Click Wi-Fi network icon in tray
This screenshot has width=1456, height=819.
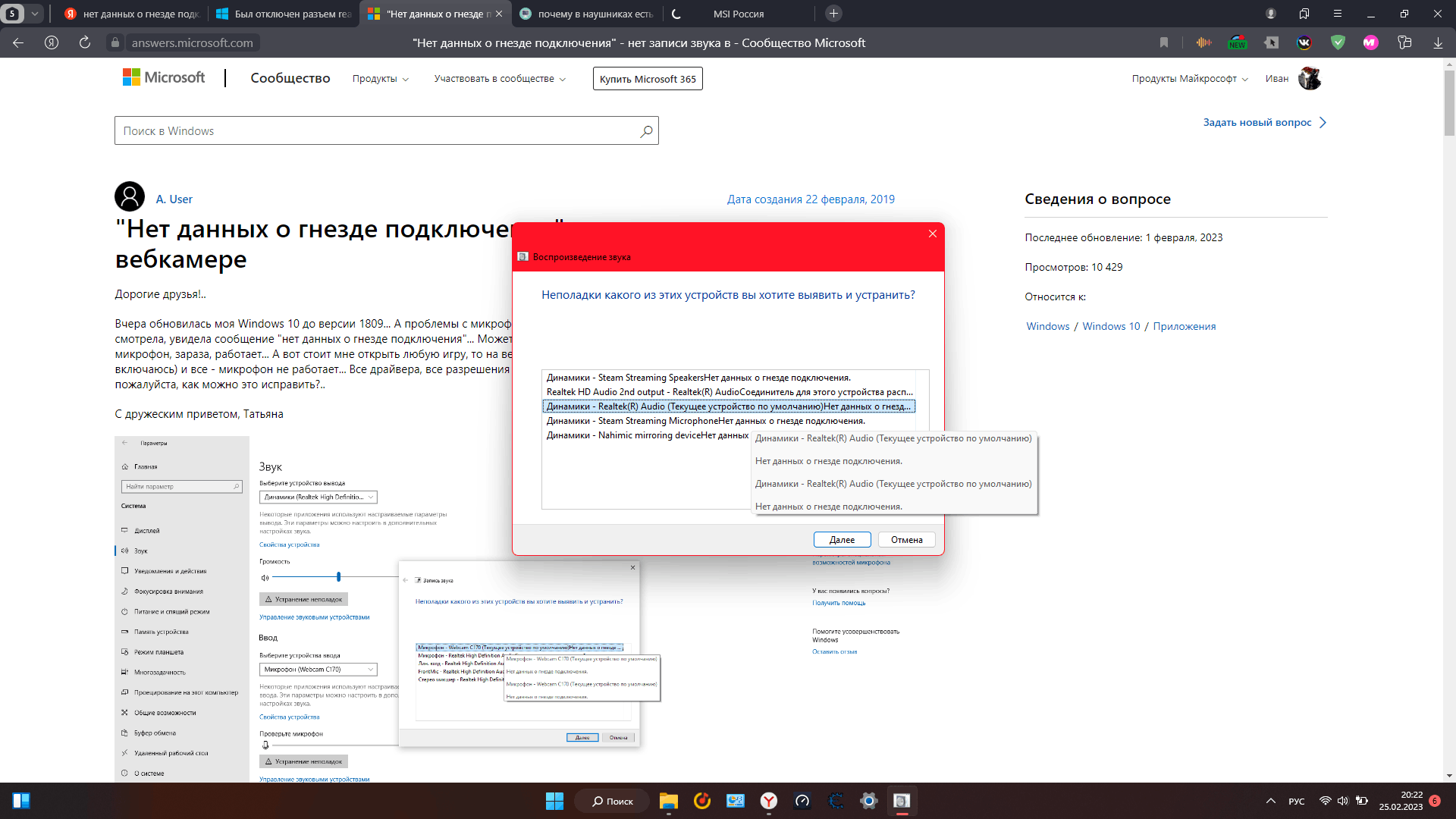click(x=1325, y=801)
